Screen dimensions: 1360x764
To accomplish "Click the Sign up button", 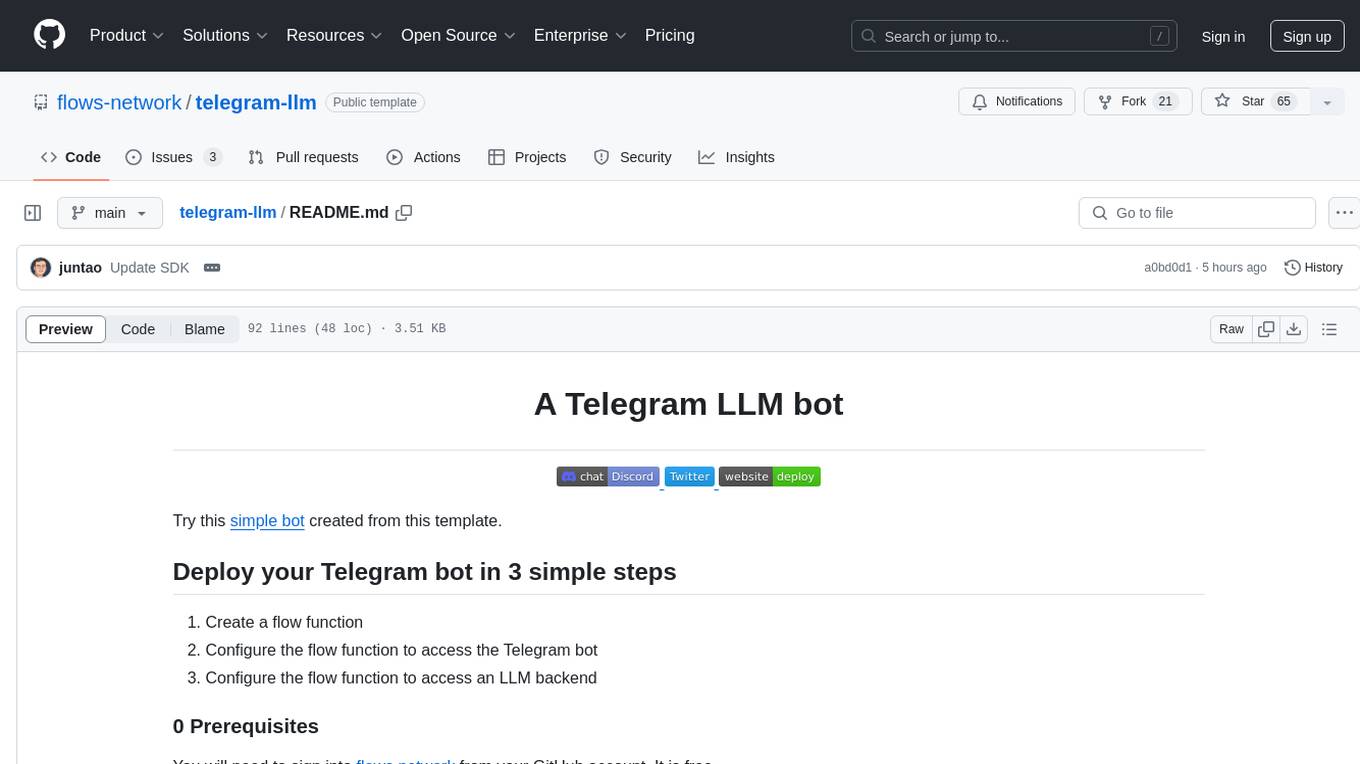I will pyautogui.click(x=1307, y=36).
